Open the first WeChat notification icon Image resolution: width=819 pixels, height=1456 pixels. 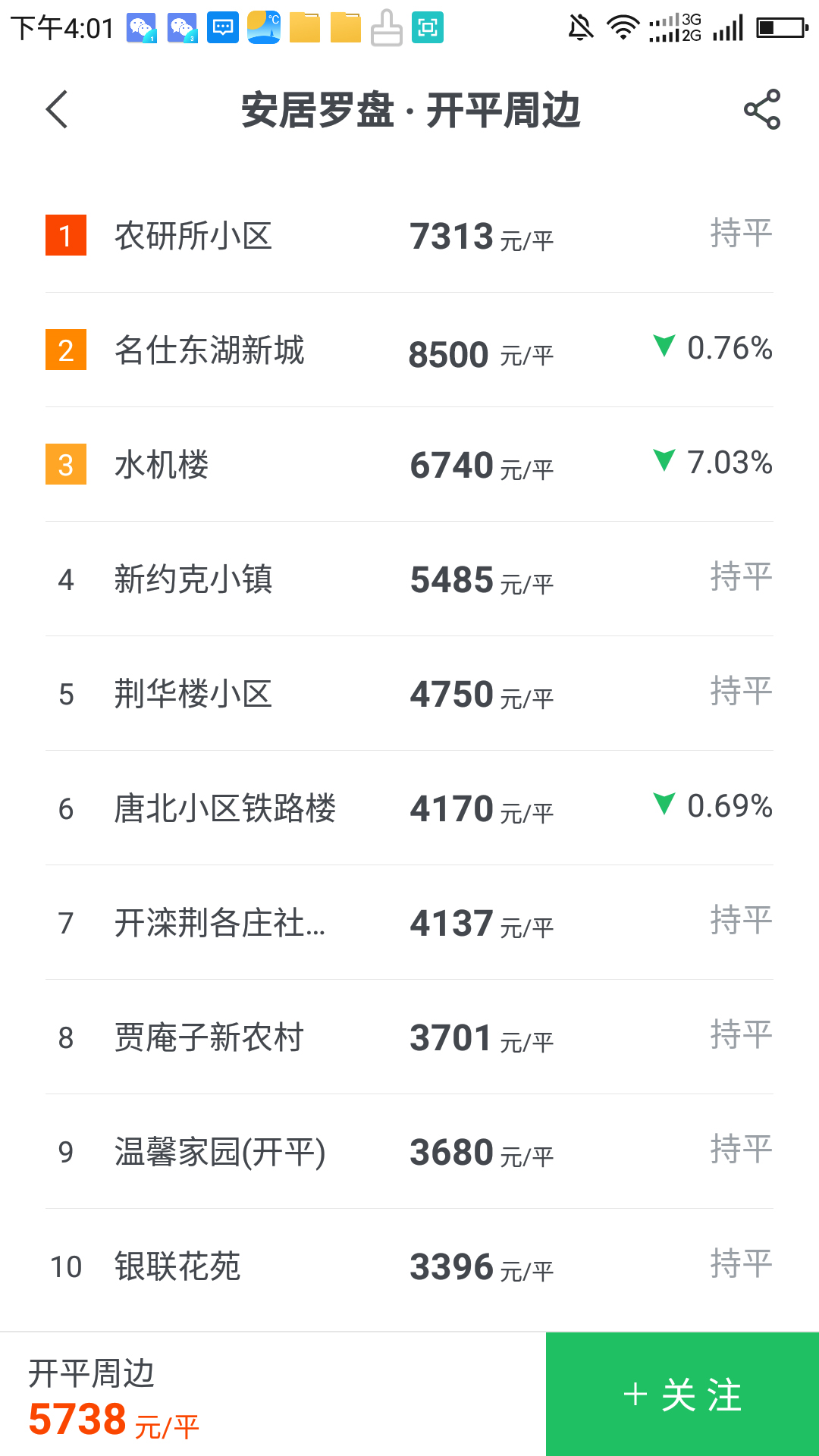click(x=141, y=29)
